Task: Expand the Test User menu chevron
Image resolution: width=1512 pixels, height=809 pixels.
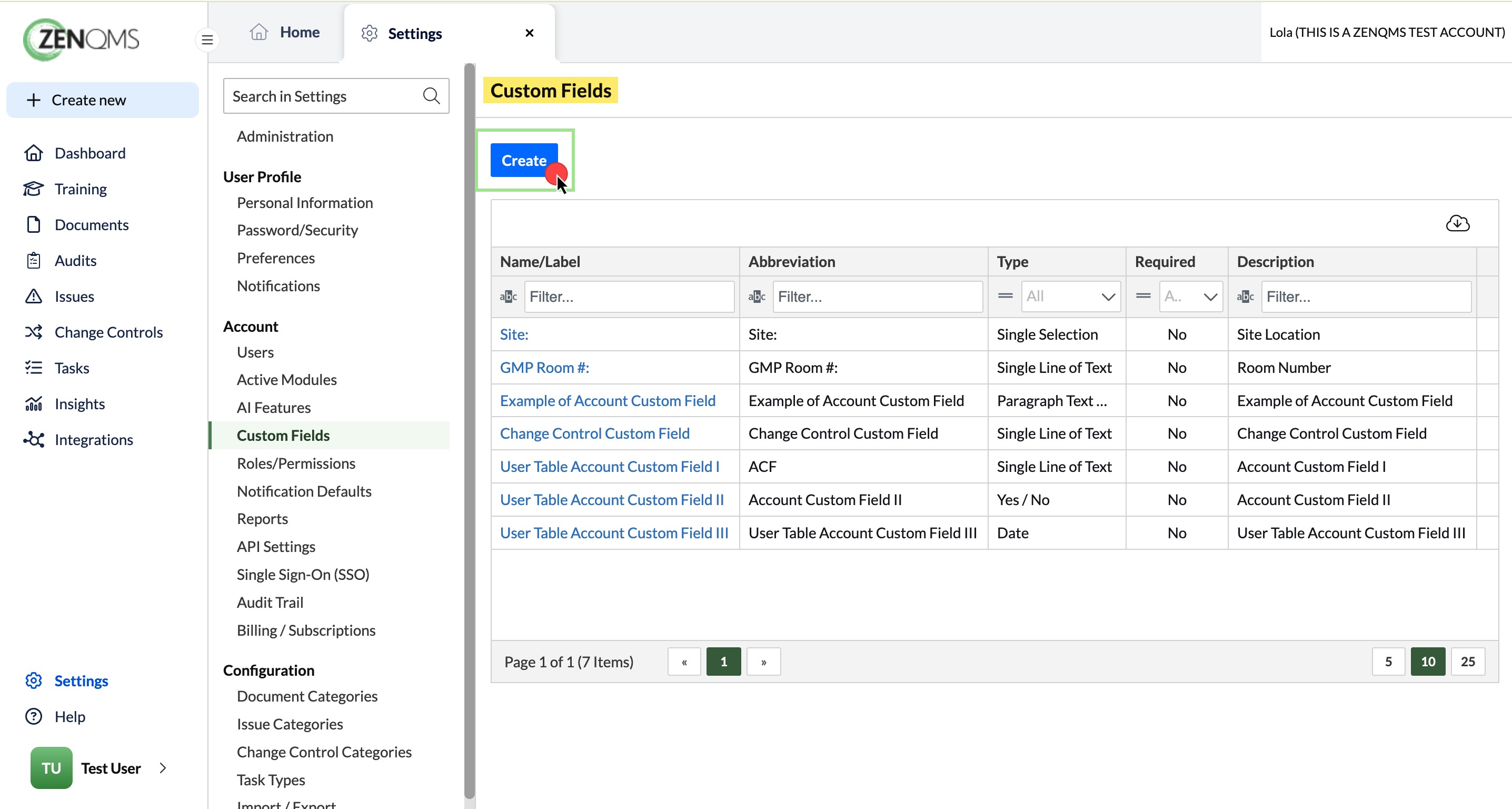Action: coord(163,768)
